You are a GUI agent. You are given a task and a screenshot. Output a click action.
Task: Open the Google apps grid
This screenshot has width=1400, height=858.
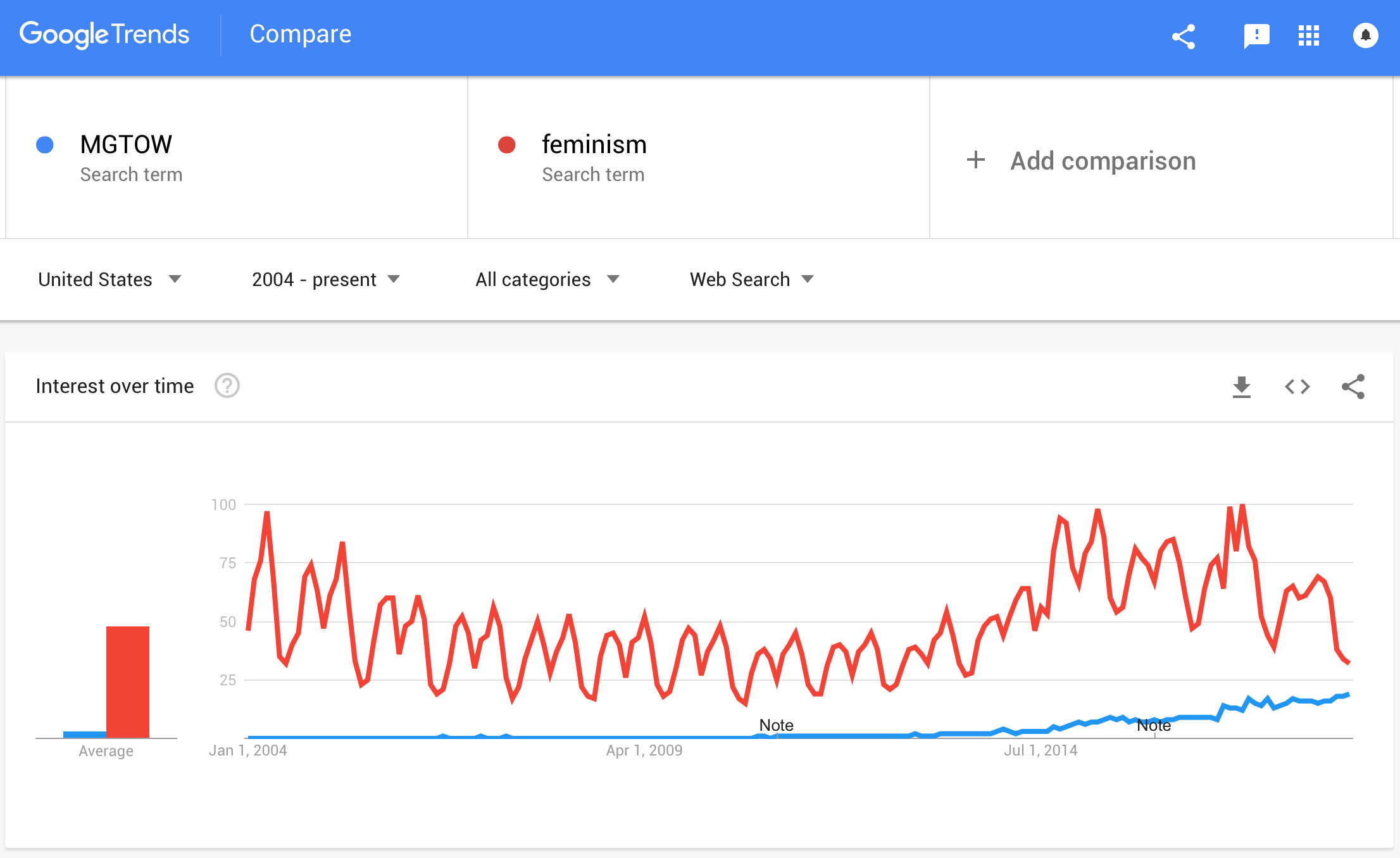click(x=1308, y=36)
